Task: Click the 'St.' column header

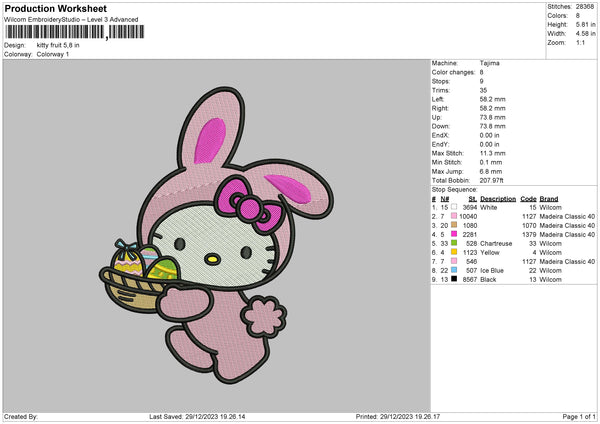Action: (x=473, y=199)
